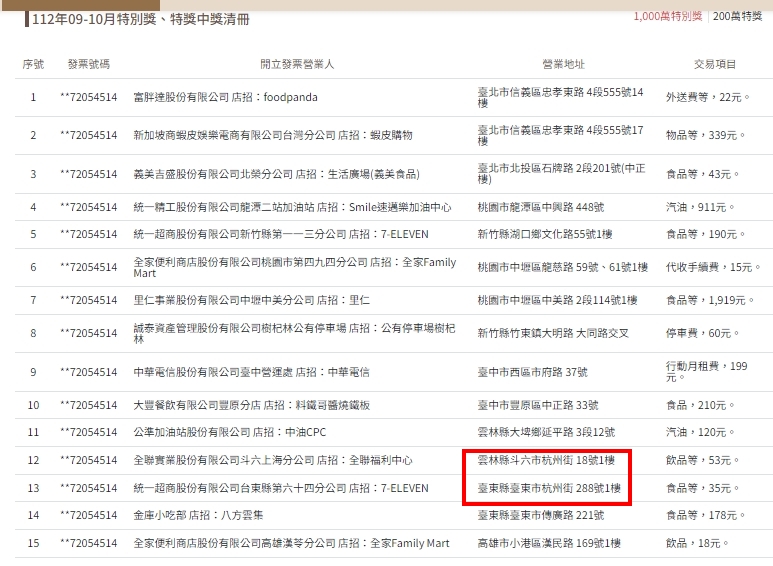Click the transaction item 食品,210元
The width and height of the screenshot is (773, 566).
pyautogui.click(x=700, y=405)
